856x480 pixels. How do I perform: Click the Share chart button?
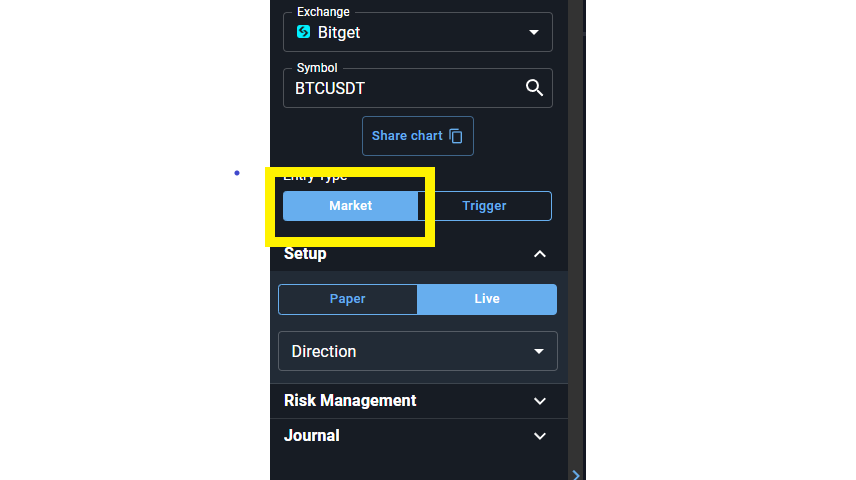click(x=418, y=136)
